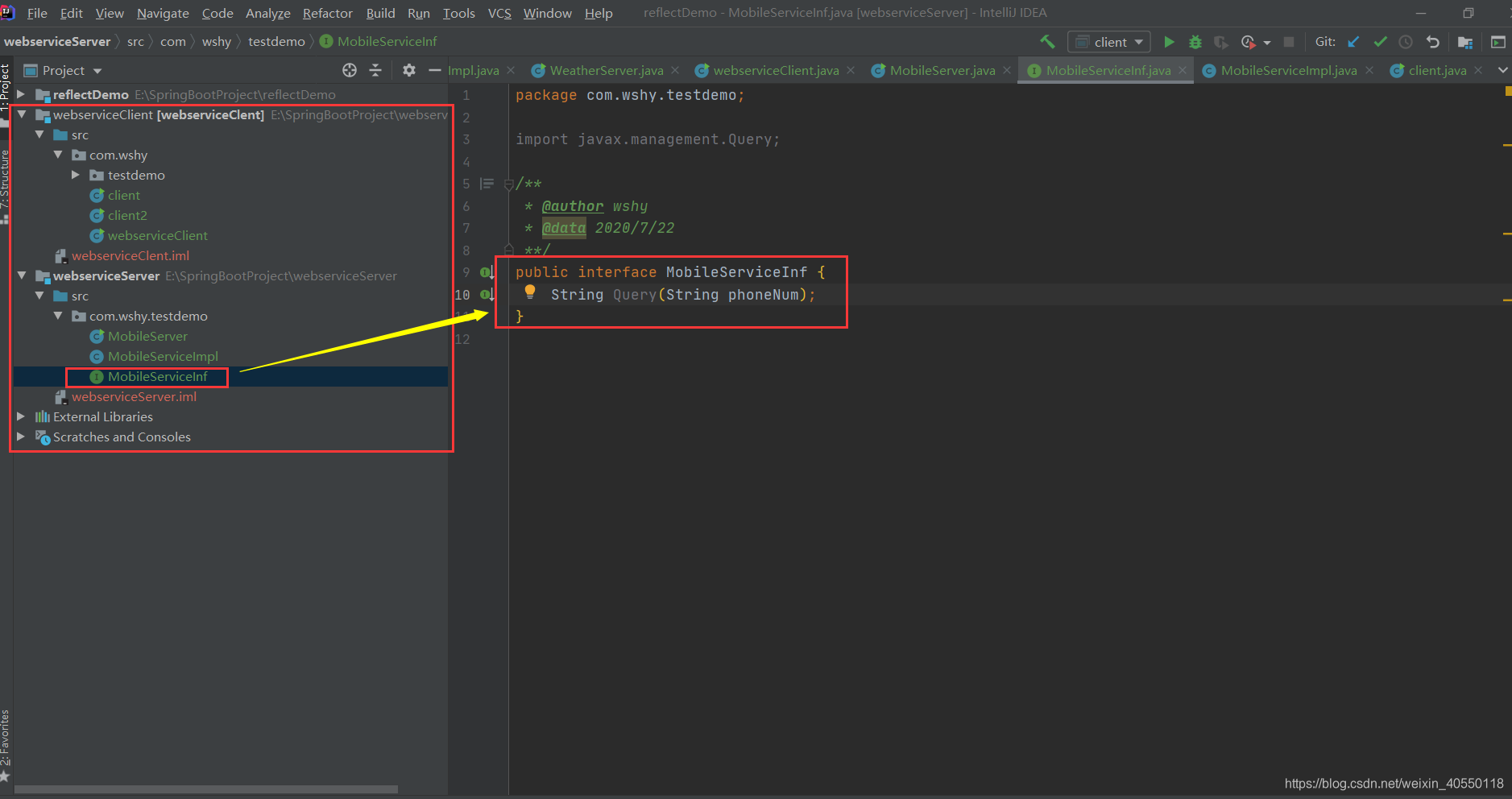The image size is (1512, 799).
Task: Open the Analyze menu
Action: [268, 13]
